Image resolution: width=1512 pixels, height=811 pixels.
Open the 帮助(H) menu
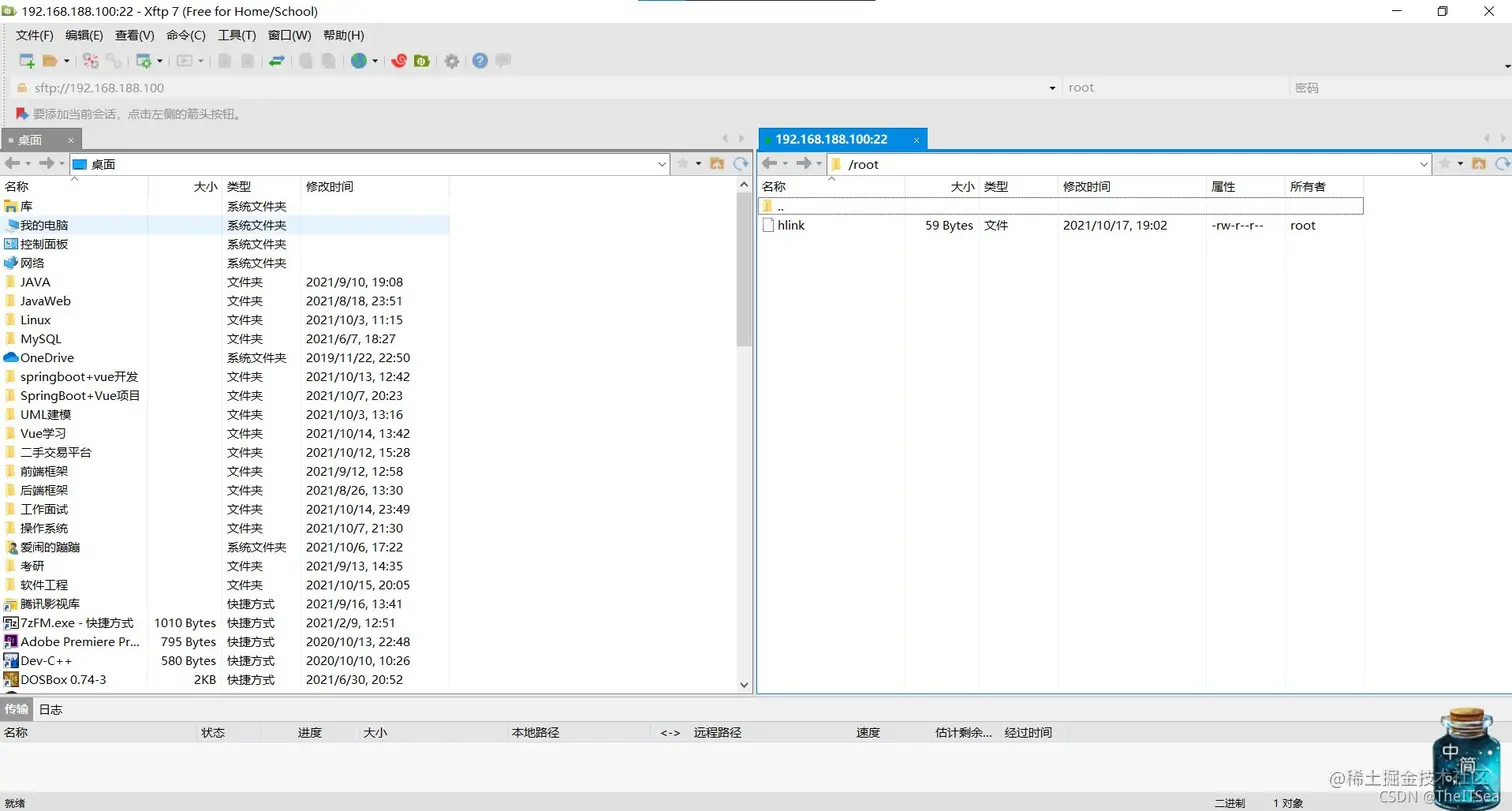pos(343,35)
